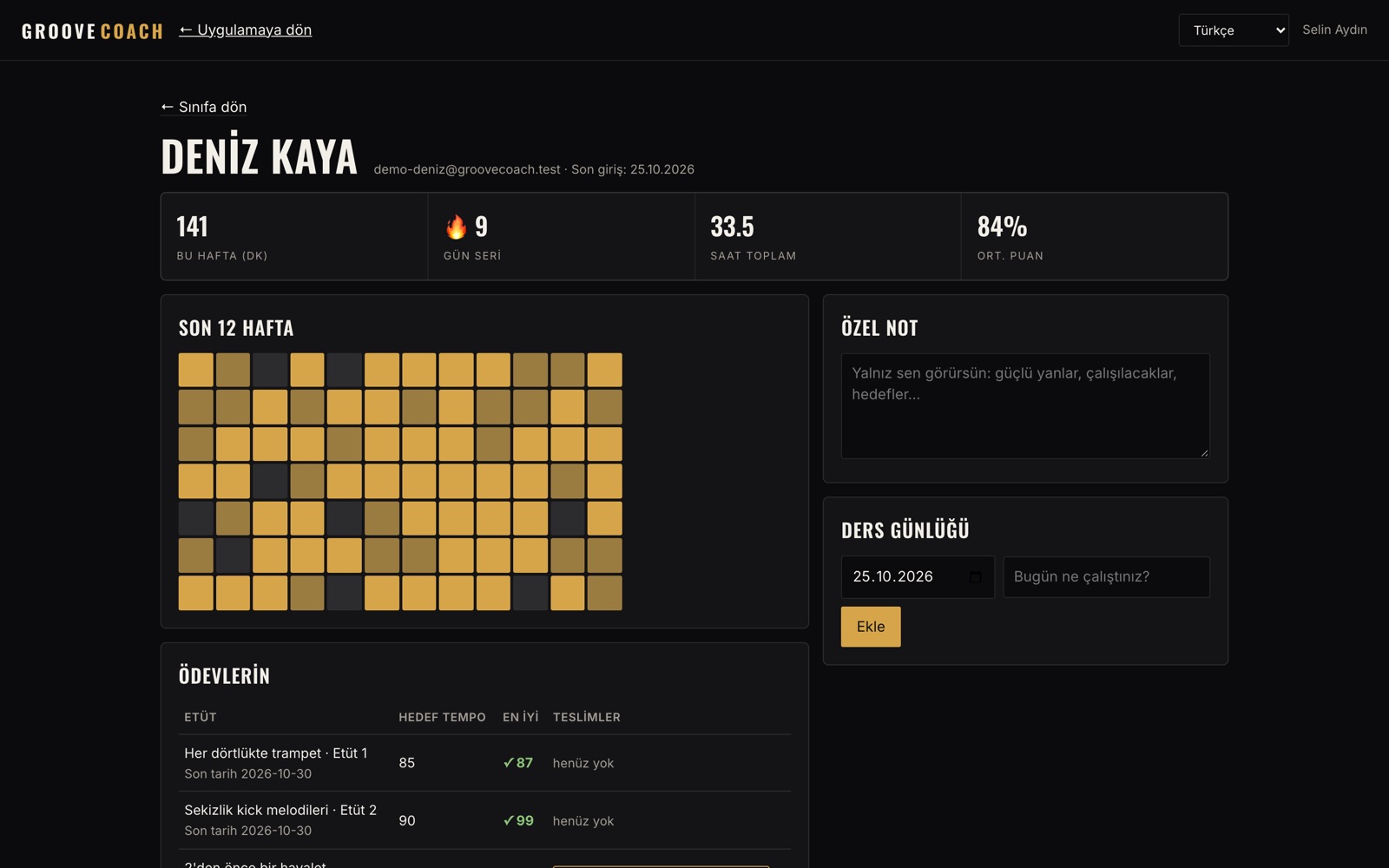Viewport: 1389px width, 868px height.
Task: Click the green checkmark beside 99
Action: tap(509, 820)
